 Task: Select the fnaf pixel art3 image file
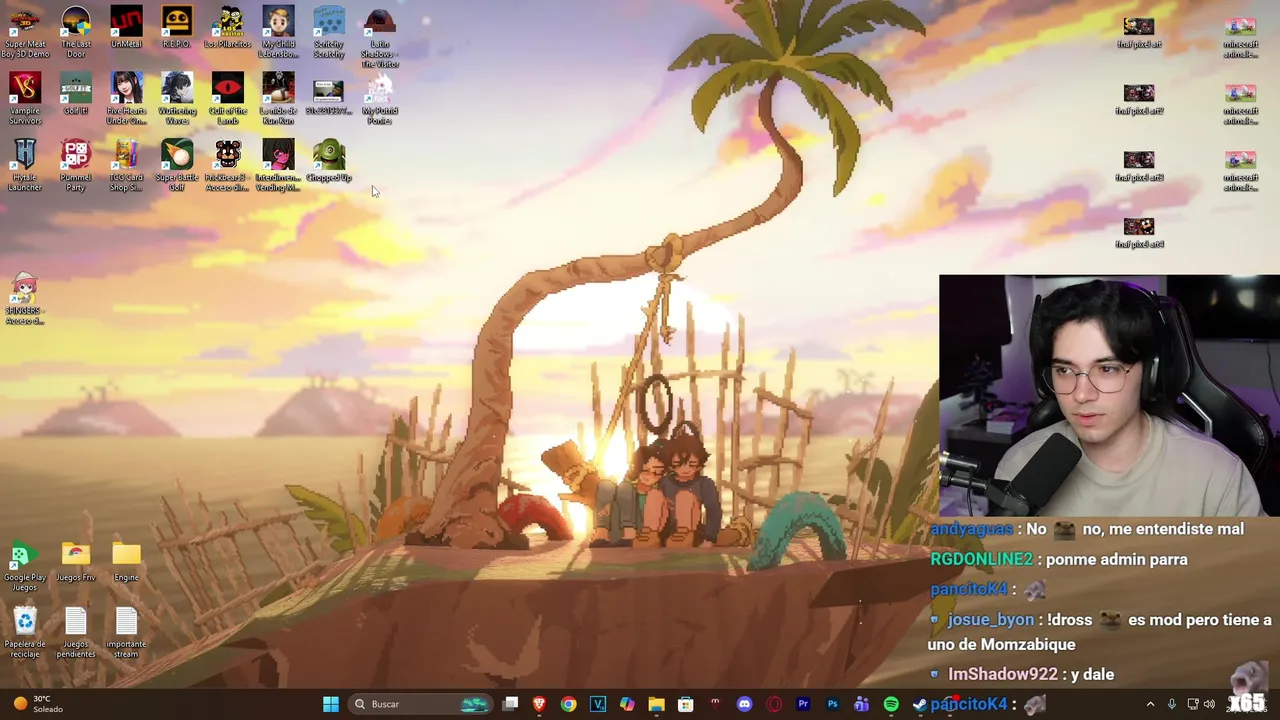pos(1139,166)
